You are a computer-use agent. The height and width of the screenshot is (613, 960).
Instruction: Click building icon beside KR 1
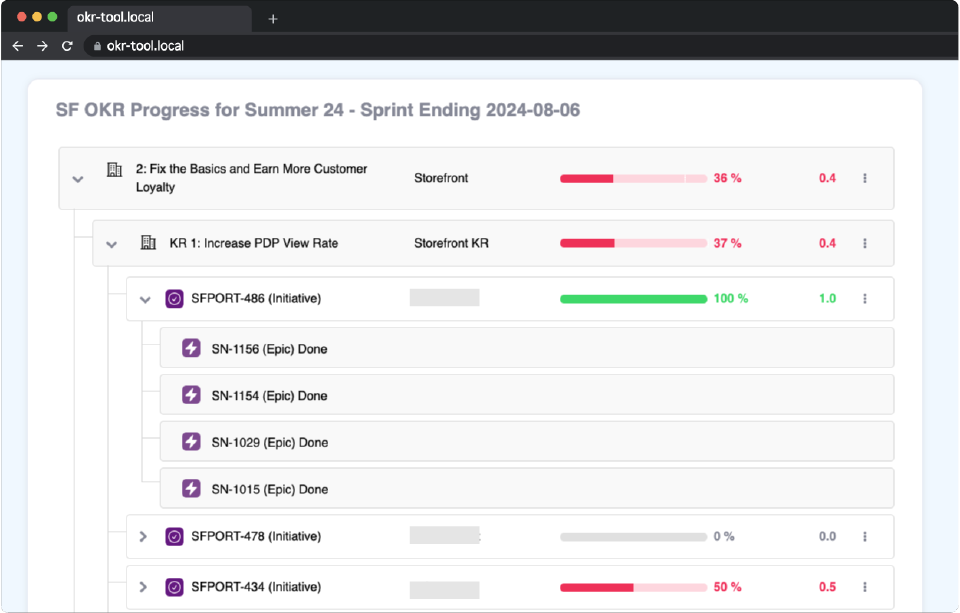(148, 243)
